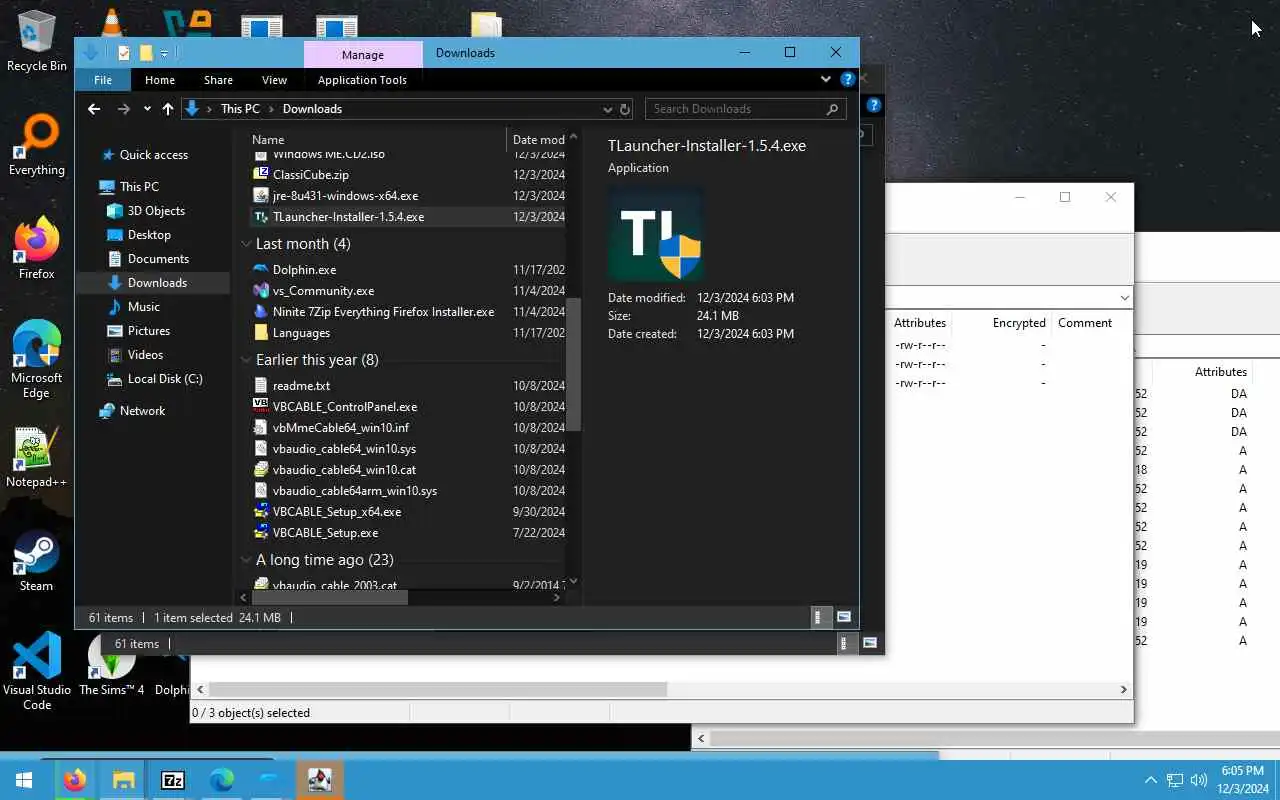Collapse the Earlier this year group
1280x800 pixels.
click(246, 360)
